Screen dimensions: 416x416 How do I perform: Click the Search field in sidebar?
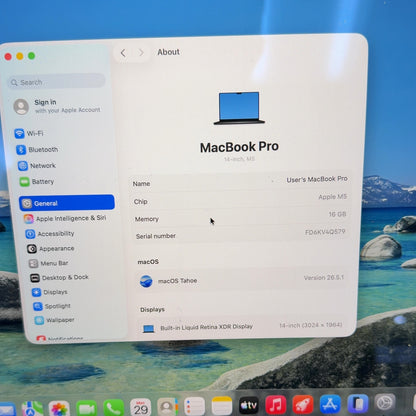click(57, 82)
